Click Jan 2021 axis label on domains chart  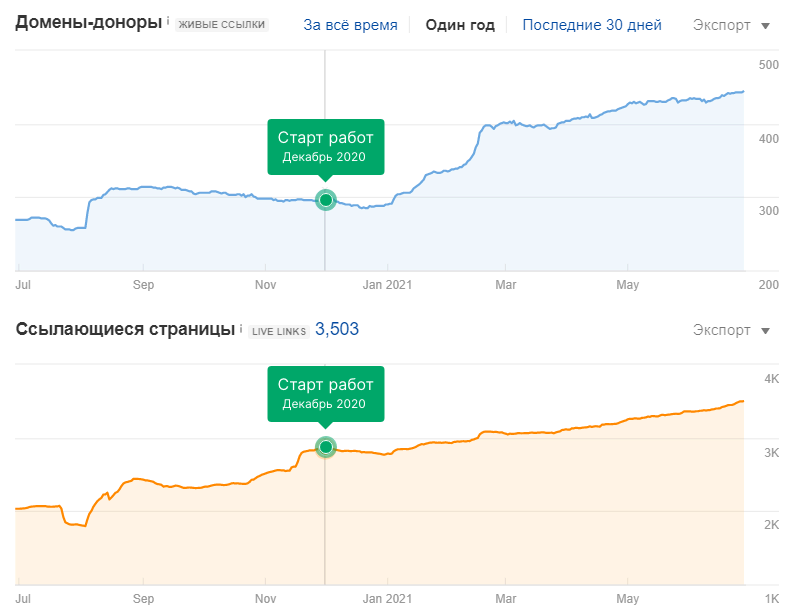[x=387, y=285]
